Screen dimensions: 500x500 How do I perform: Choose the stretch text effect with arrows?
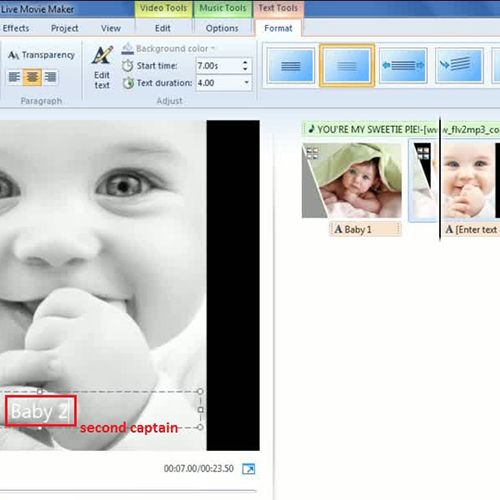403,66
